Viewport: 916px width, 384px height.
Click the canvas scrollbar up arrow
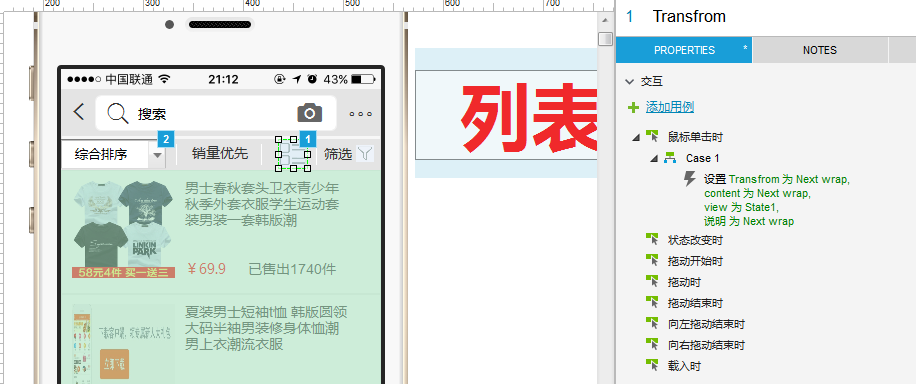605,20
